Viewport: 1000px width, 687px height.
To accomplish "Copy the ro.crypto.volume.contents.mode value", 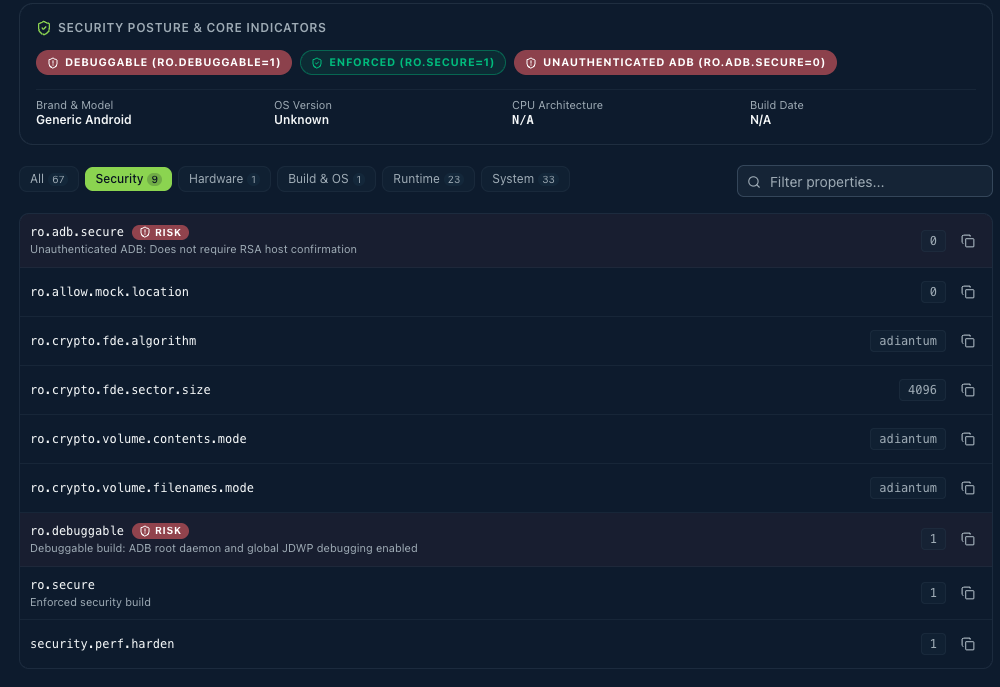I will pyautogui.click(x=967, y=439).
